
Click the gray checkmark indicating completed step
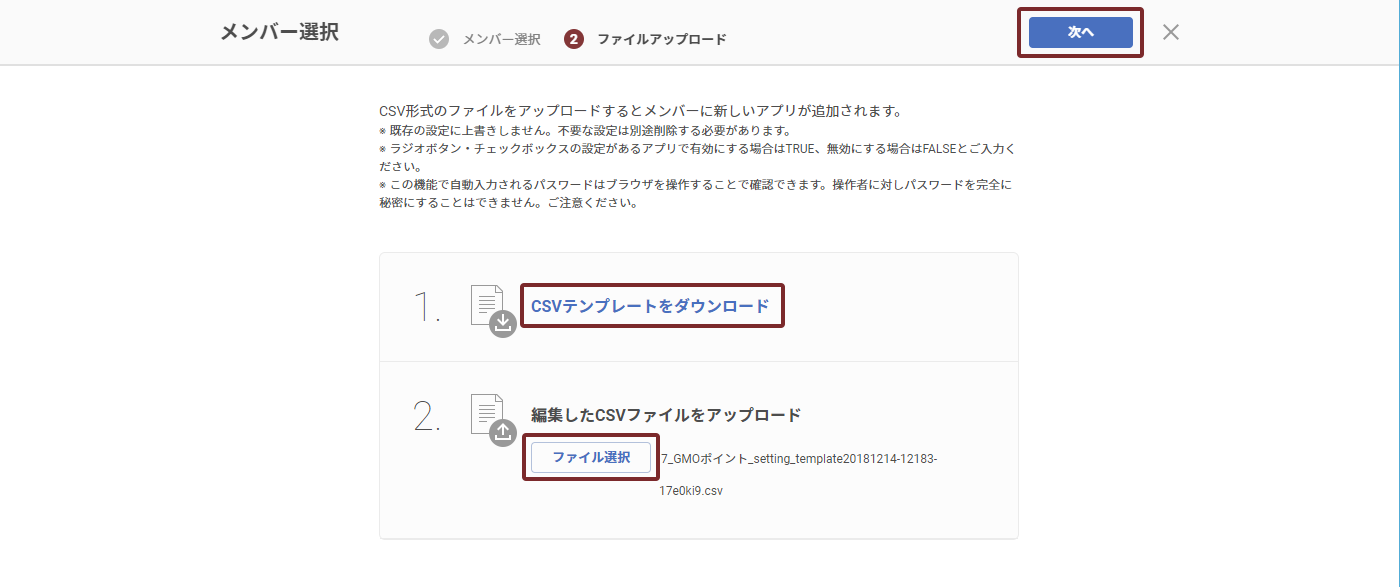point(438,39)
